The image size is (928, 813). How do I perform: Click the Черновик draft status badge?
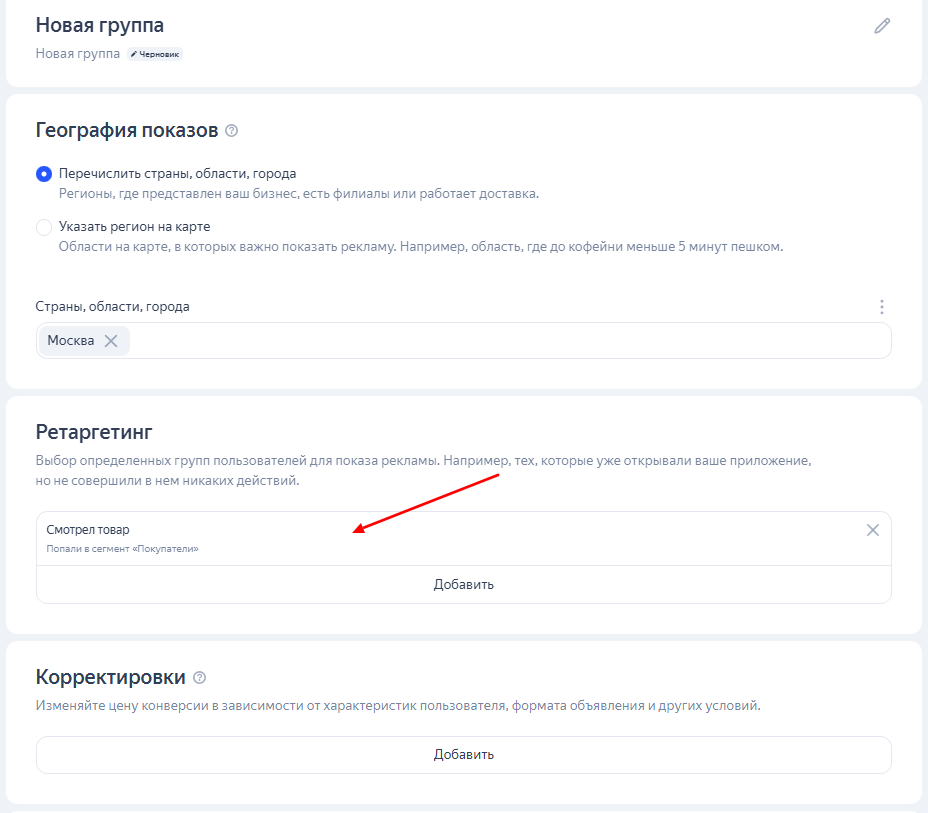coord(155,53)
